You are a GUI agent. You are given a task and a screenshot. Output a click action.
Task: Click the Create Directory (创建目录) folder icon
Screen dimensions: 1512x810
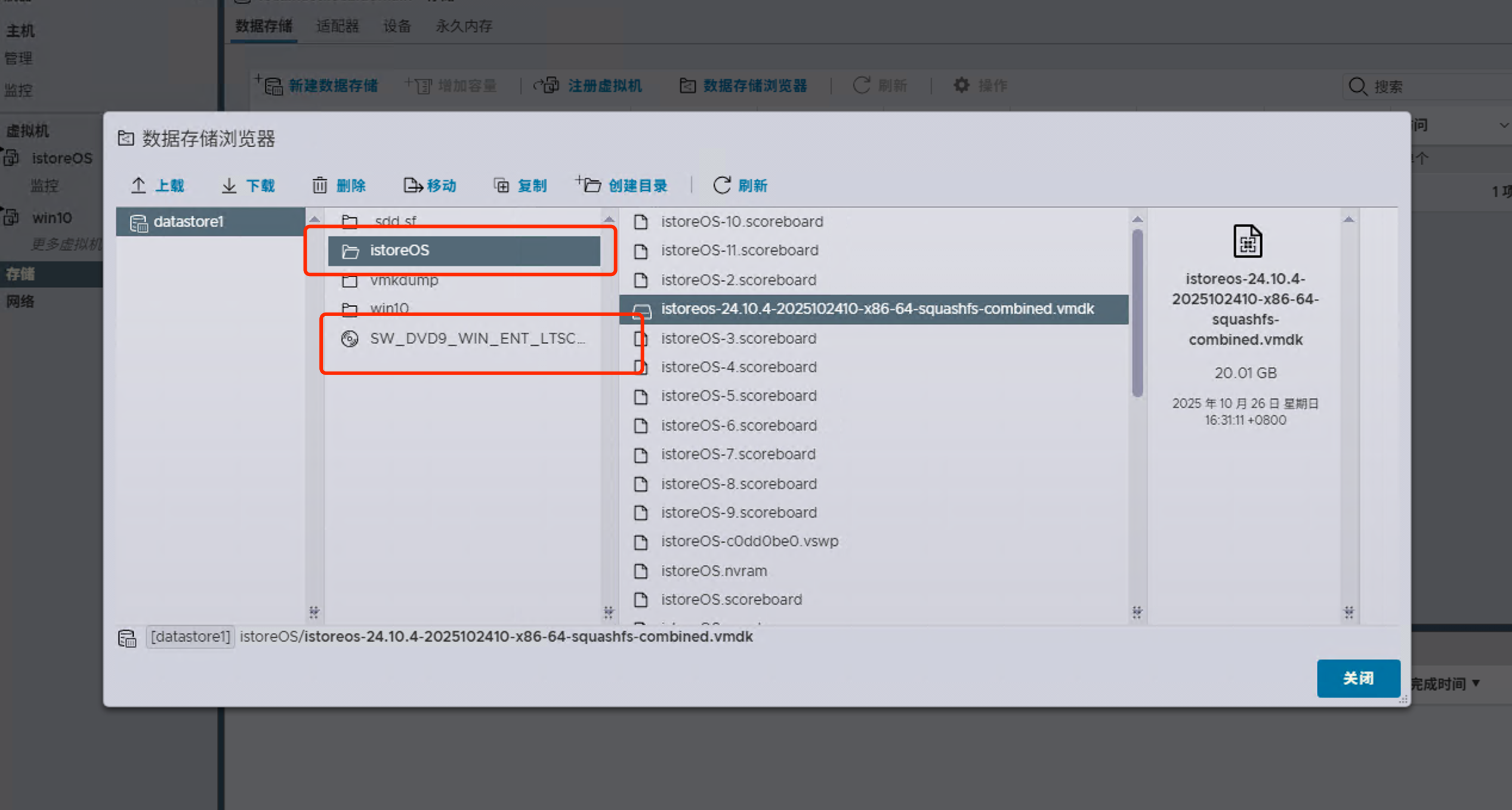click(590, 186)
